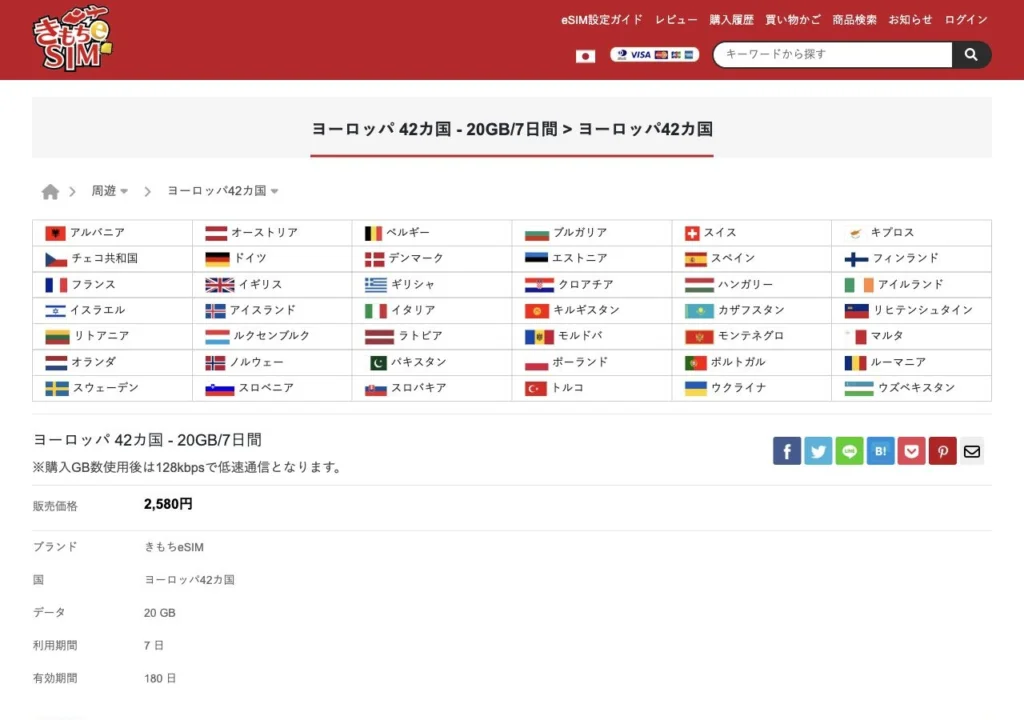The height and width of the screenshot is (720, 1024).
Task: Share on Hatena Bookmark B! icon
Action: (880, 451)
